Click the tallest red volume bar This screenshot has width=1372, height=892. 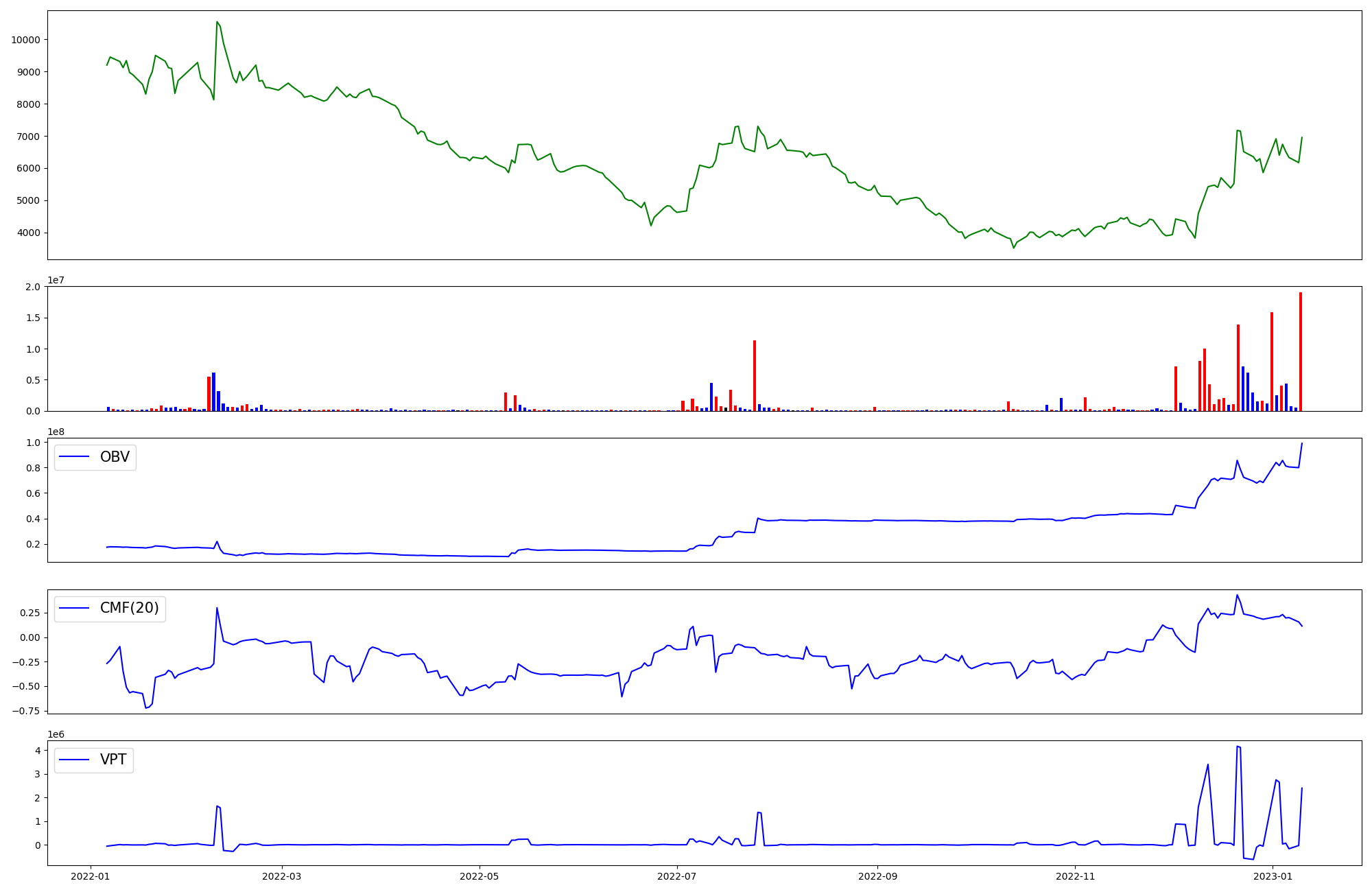(x=1300, y=351)
